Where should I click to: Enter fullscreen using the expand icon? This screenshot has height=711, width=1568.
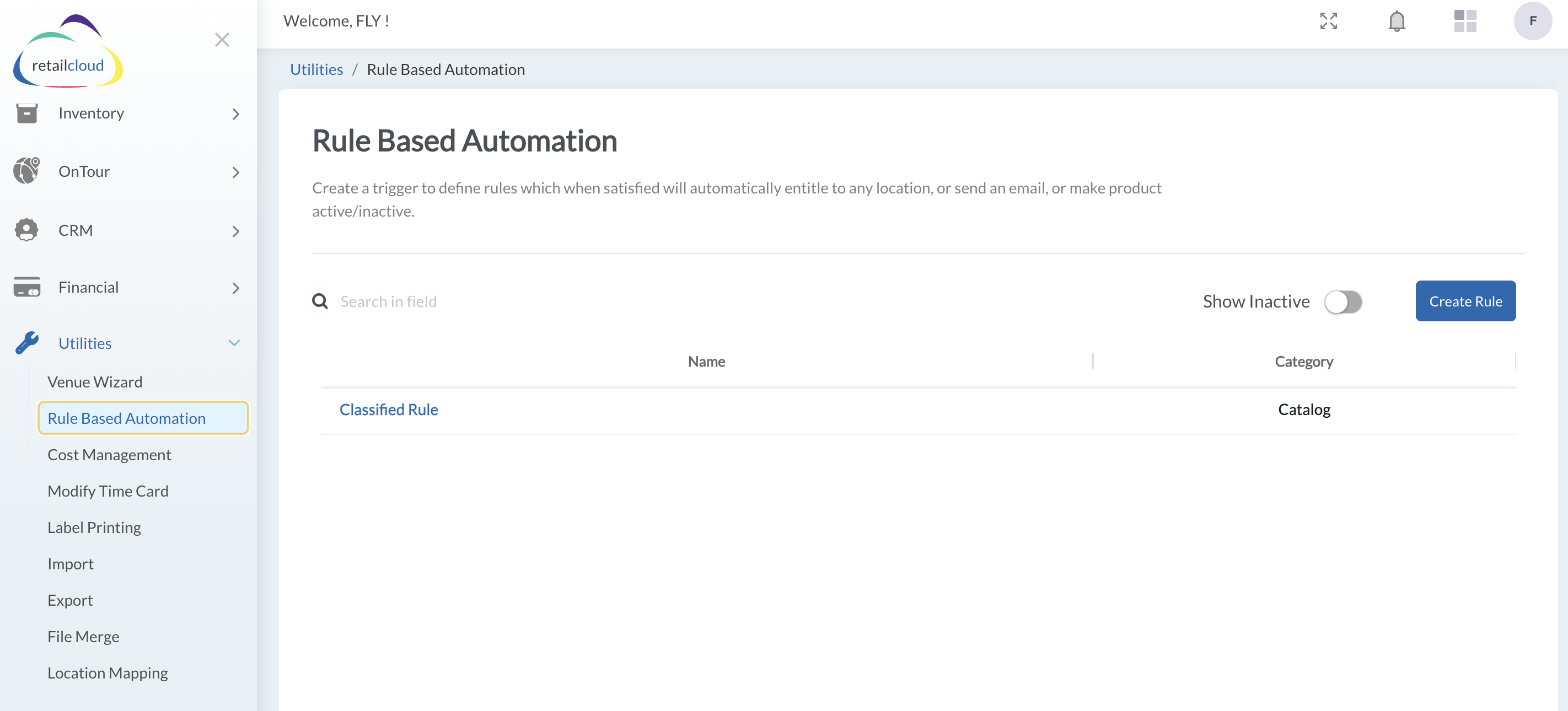tap(1329, 21)
